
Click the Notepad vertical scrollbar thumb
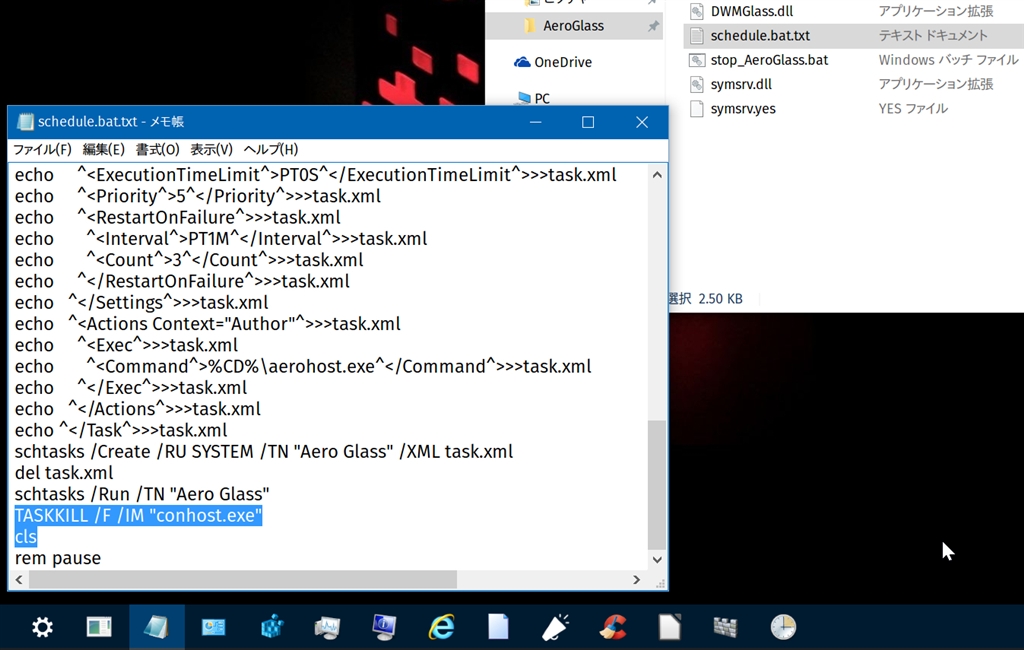657,485
